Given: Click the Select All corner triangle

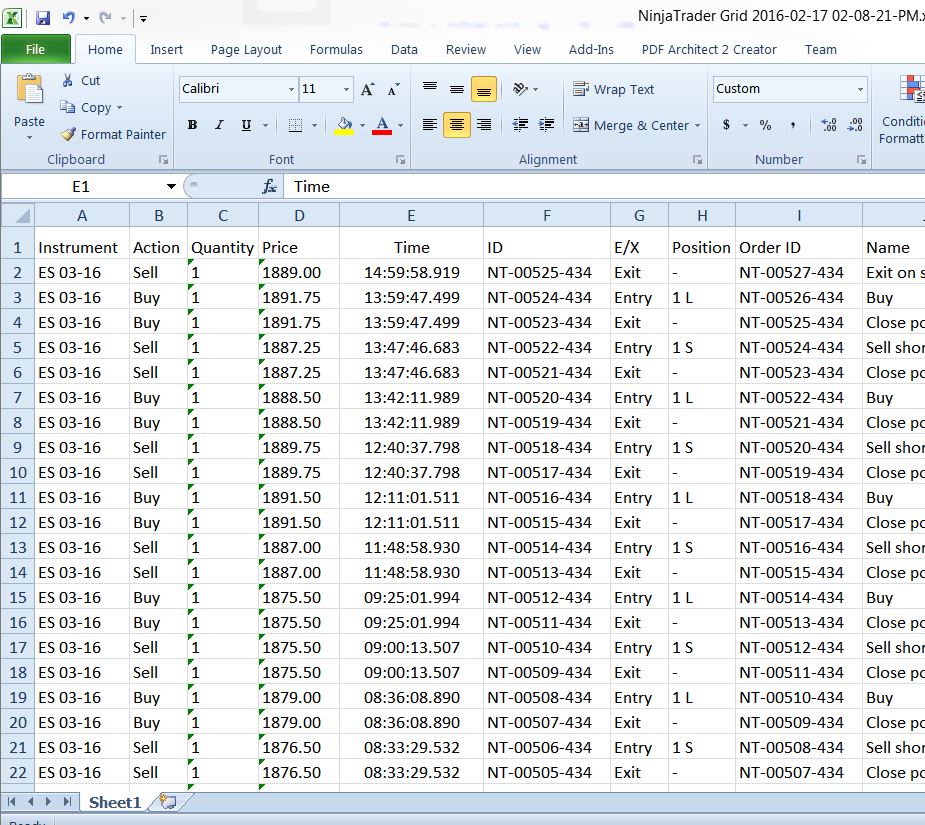Looking at the screenshot, I should (x=18, y=215).
